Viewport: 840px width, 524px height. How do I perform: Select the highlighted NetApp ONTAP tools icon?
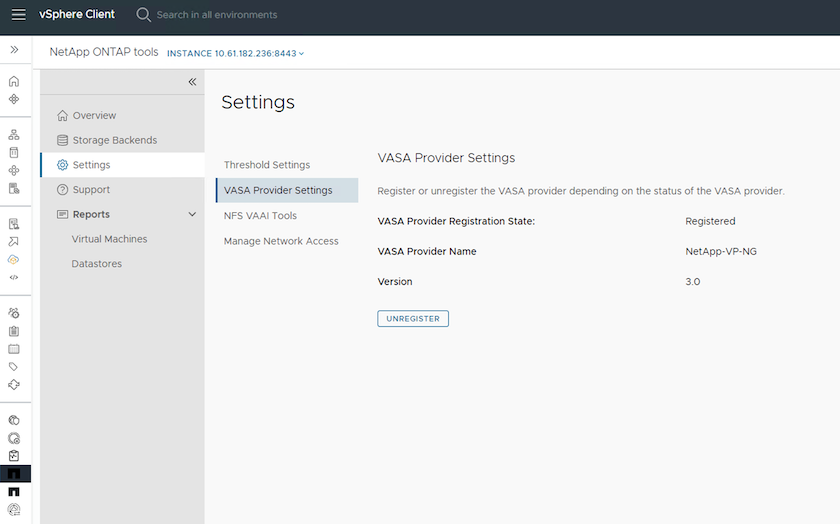[x=14, y=473]
